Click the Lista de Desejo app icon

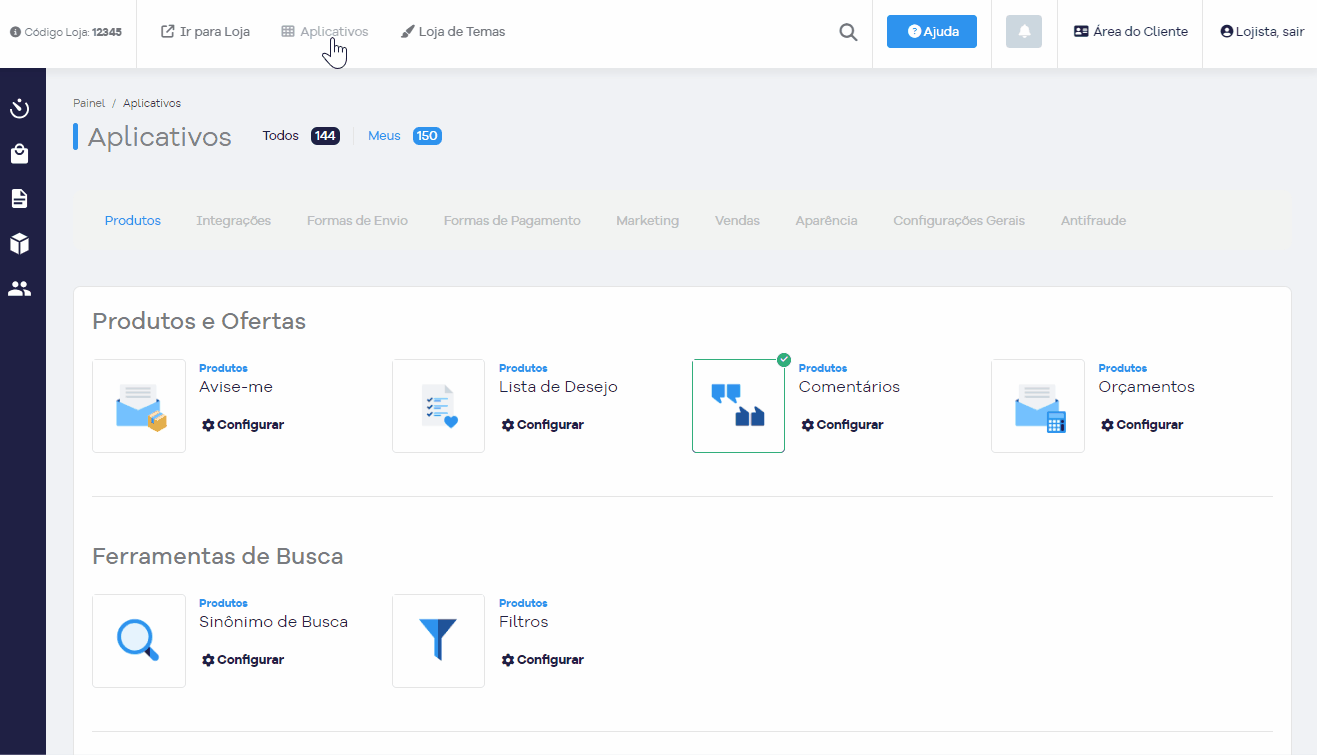[x=438, y=406]
